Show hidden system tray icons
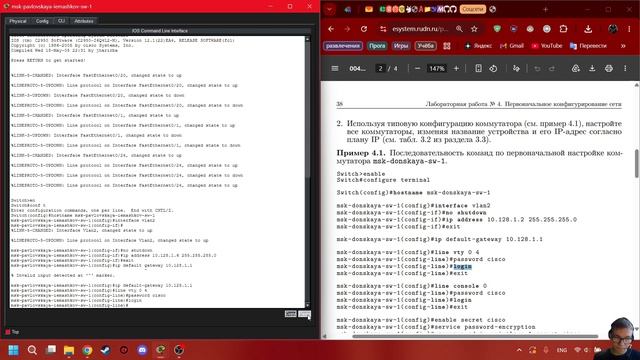640x360 pixels. click(x=519, y=350)
